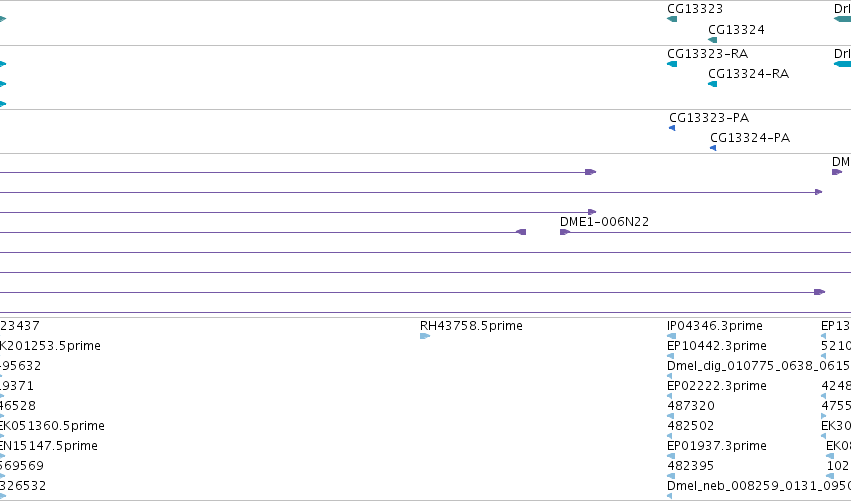
Task: Click the 95632 label
Action: (21, 366)
